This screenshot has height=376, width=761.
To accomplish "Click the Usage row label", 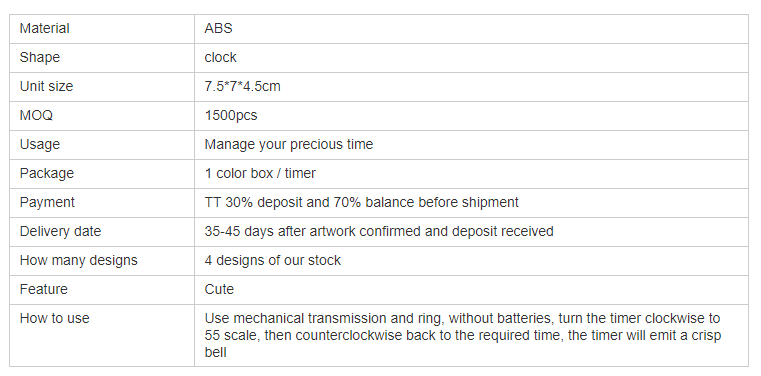I will [40, 145].
